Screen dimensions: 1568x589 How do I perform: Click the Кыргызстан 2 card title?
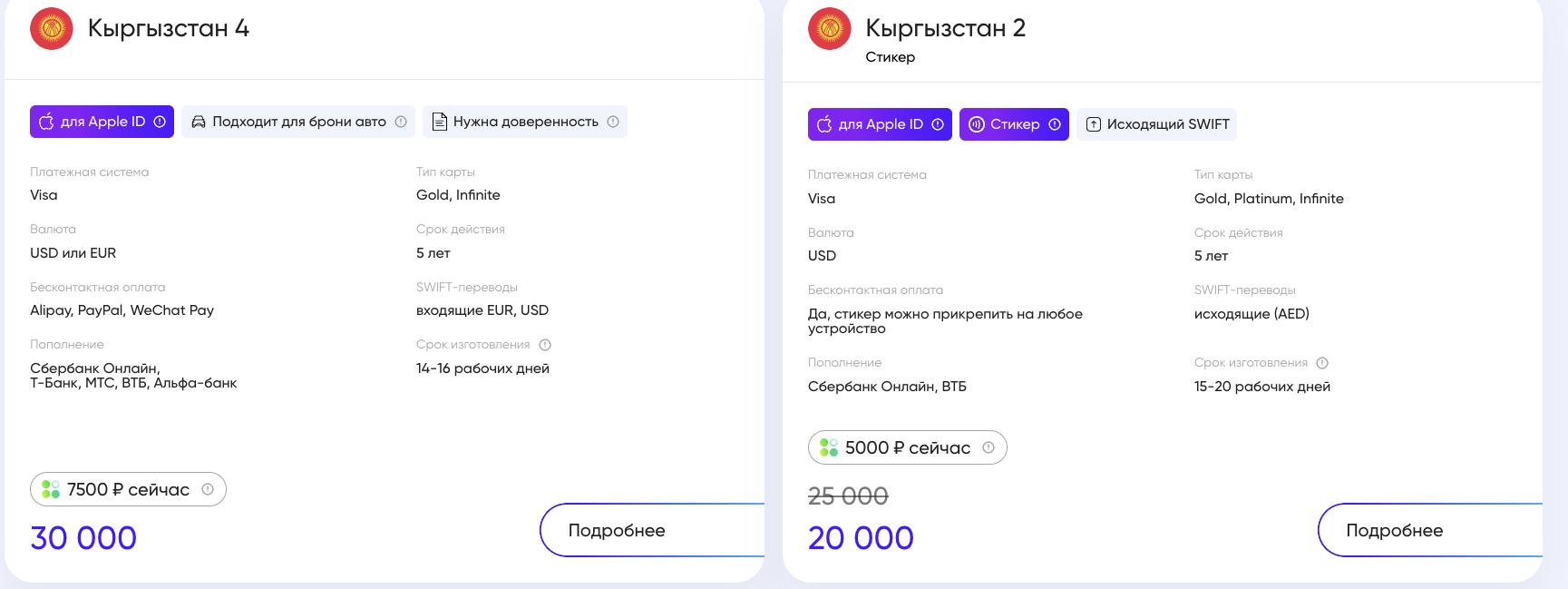(945, 28)
